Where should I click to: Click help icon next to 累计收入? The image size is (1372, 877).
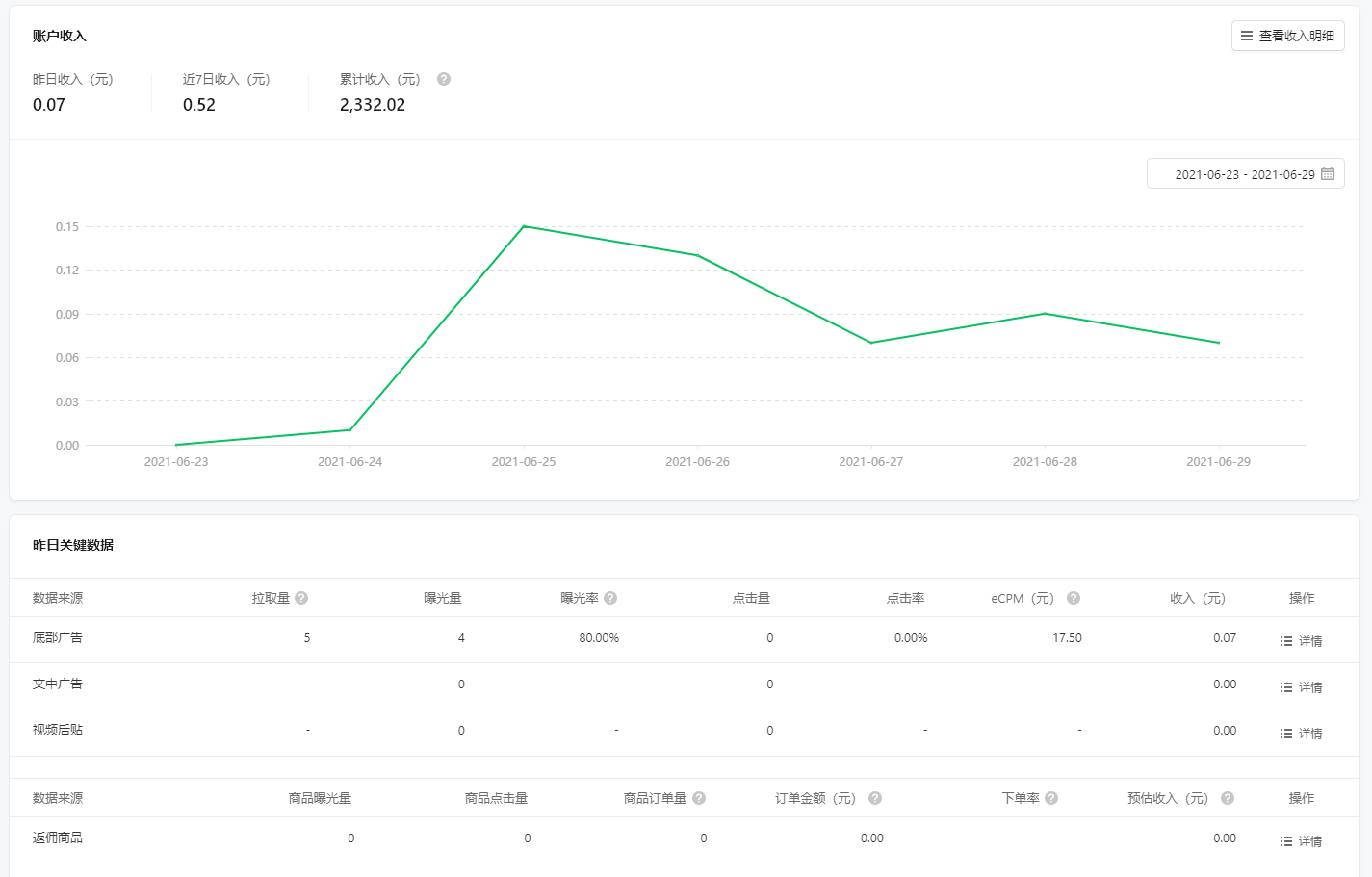pyautogui.click(x=444, y=79)
